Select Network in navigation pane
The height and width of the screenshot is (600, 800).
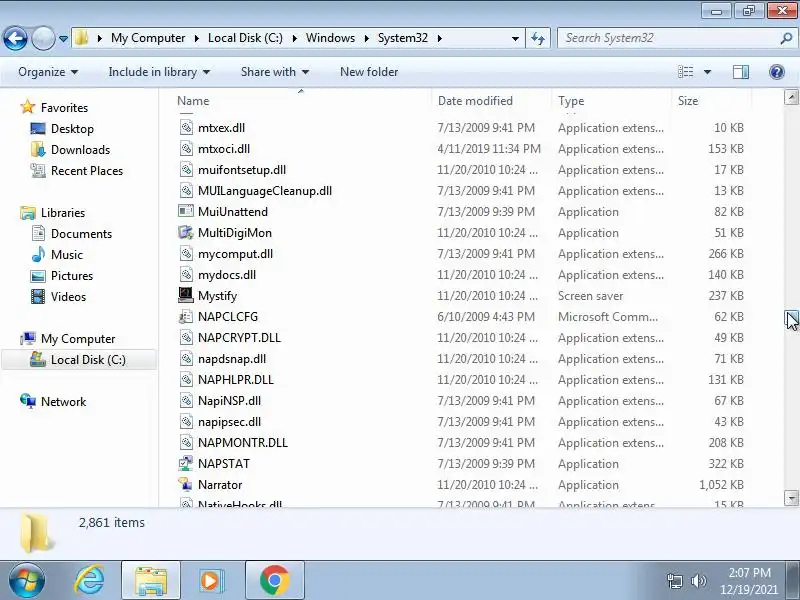tap(63, 402)
